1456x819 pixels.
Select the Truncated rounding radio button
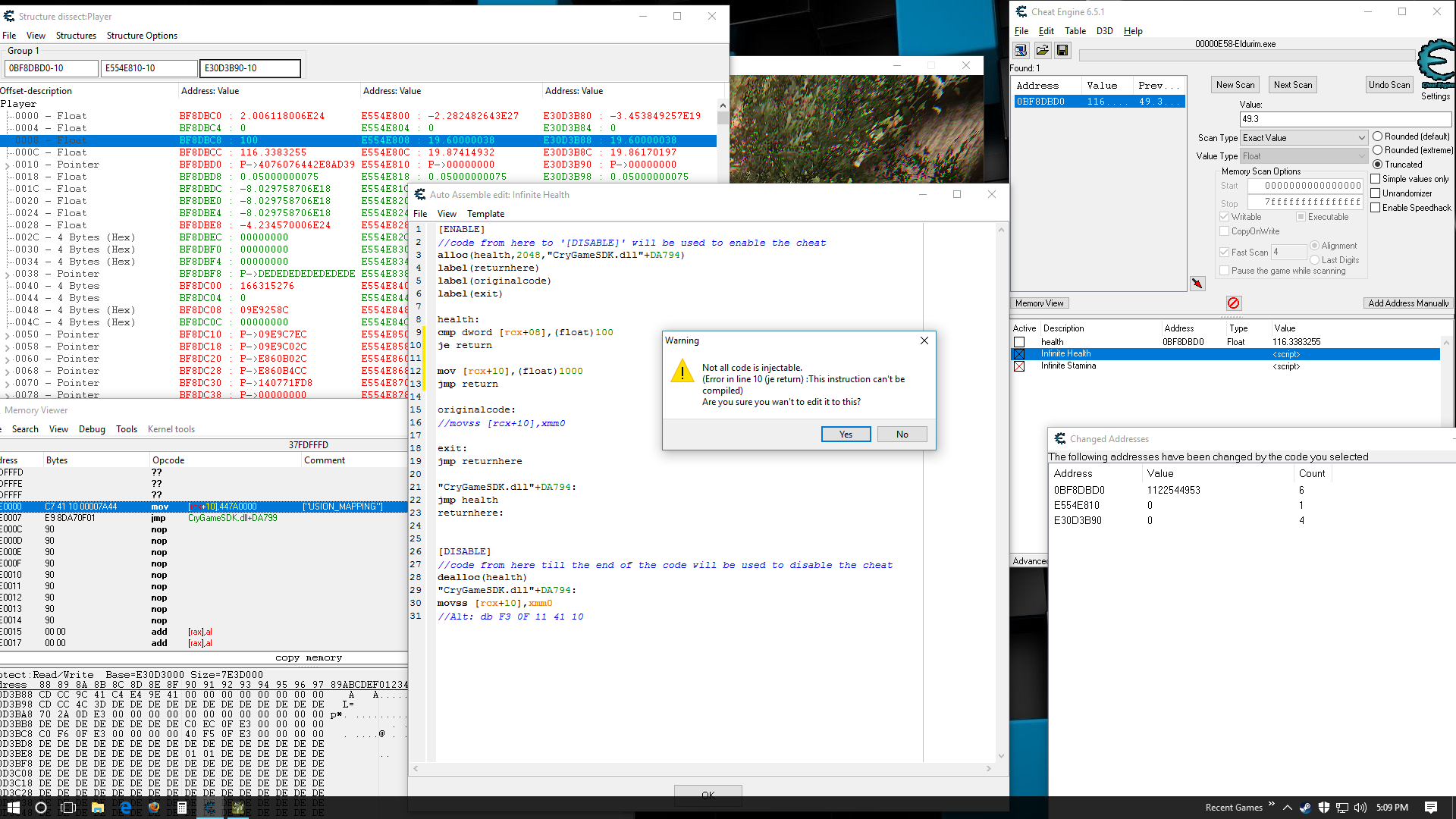pos(1378,164)
